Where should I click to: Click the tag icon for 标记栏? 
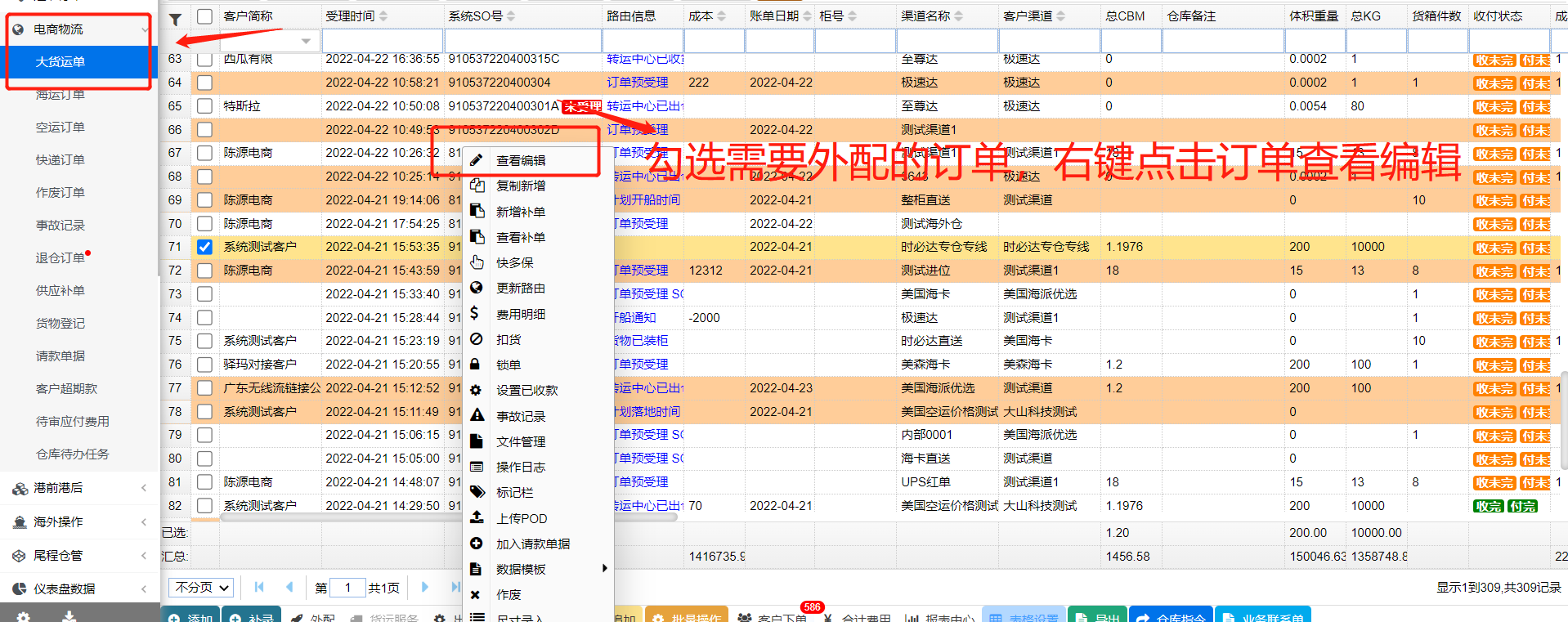click(x=477, y=492)
